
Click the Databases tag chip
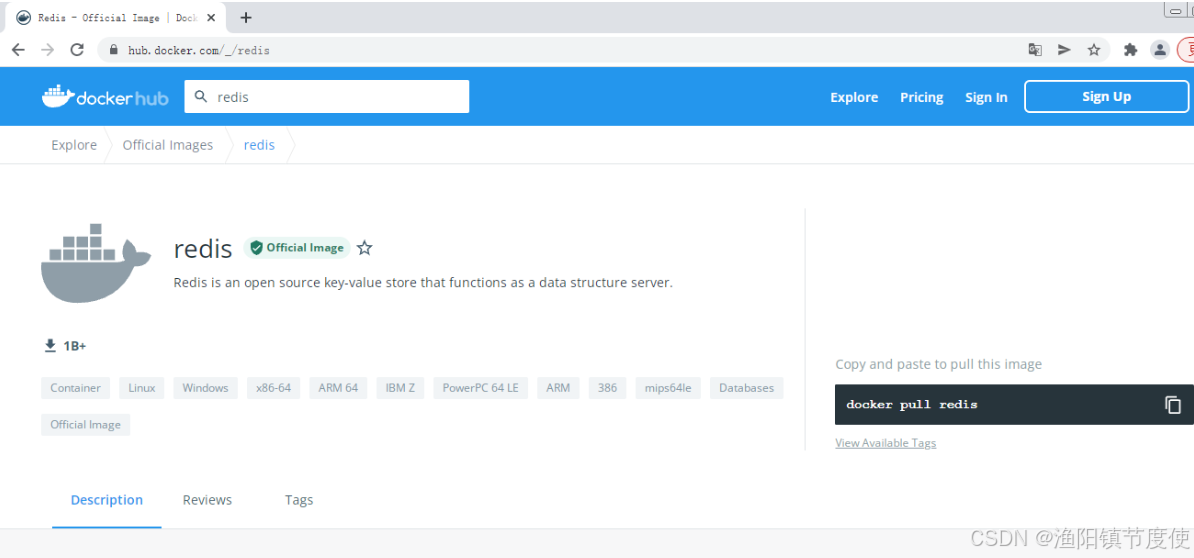pos(746,388)
